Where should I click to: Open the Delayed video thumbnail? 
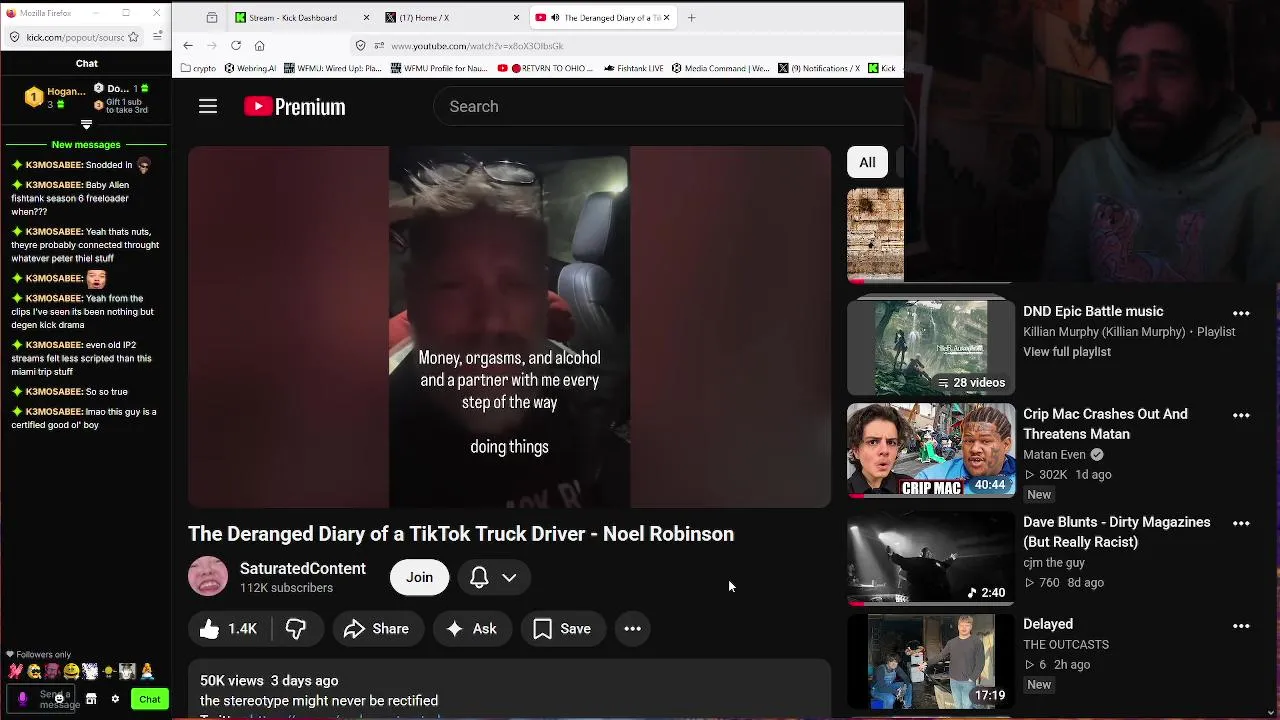[931, 662]
